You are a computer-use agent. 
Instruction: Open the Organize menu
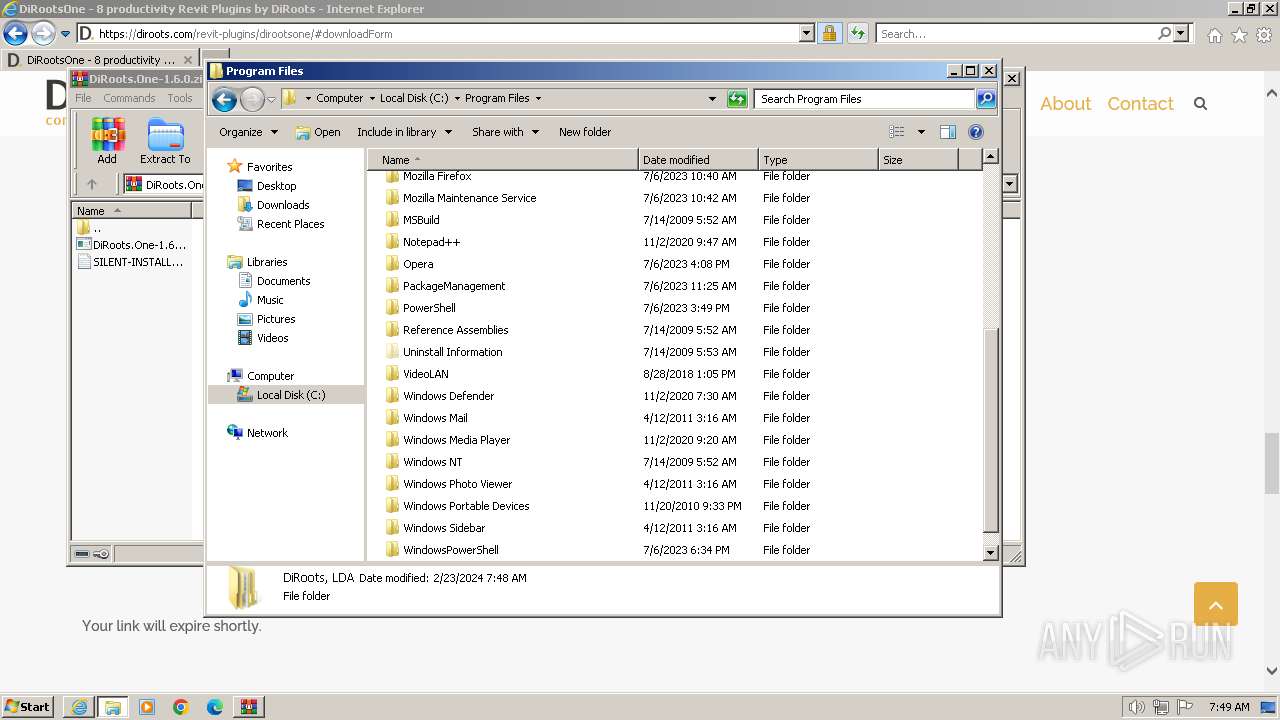pos(248,132)
